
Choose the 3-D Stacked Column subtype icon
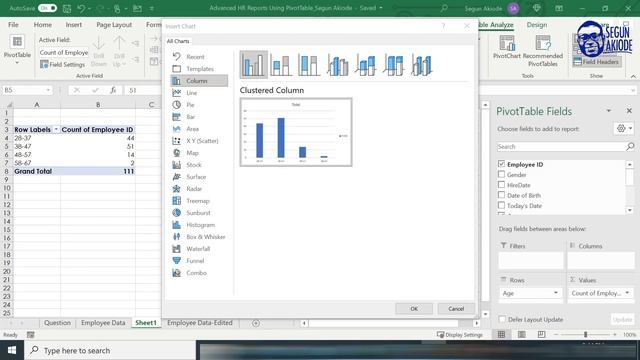(x=365, y=65)
